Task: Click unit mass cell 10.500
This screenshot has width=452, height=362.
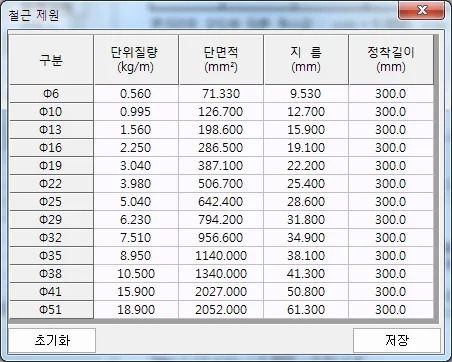Action: [136, 274]
